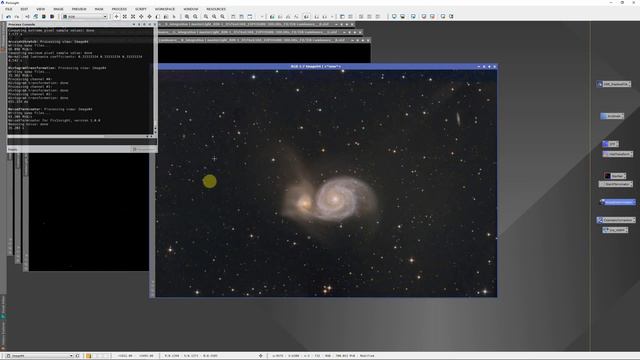Shade the RGB galaxy image window
Screen dimensions: 640x360
[479, 66]
